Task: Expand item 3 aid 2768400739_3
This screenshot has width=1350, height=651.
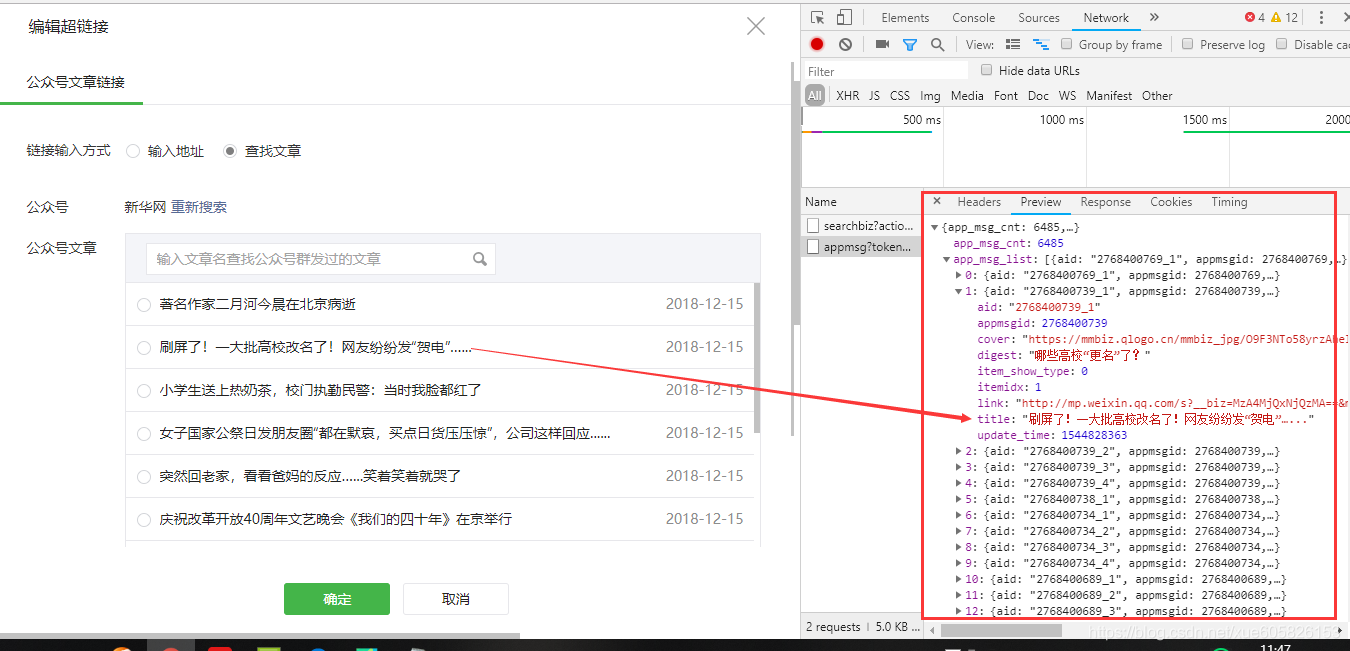Action: [x=958, y=467]
